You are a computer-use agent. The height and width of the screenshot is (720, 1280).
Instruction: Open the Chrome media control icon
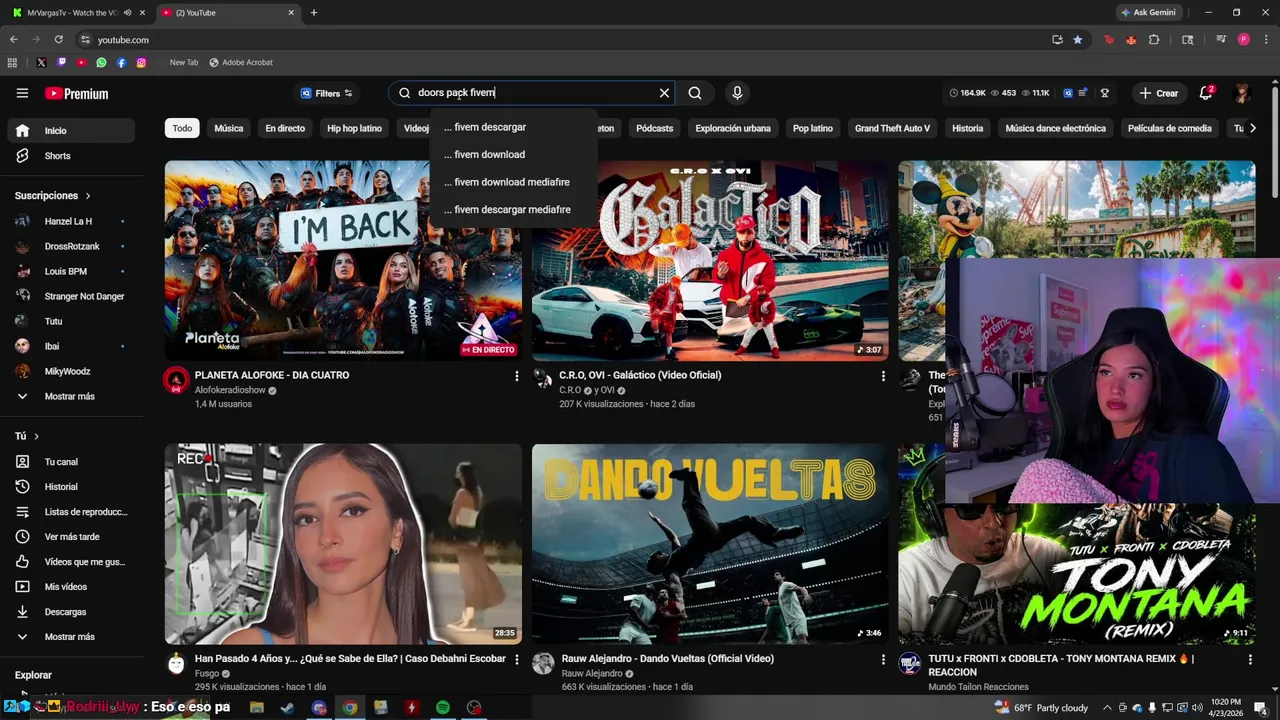pos(1221,40)
